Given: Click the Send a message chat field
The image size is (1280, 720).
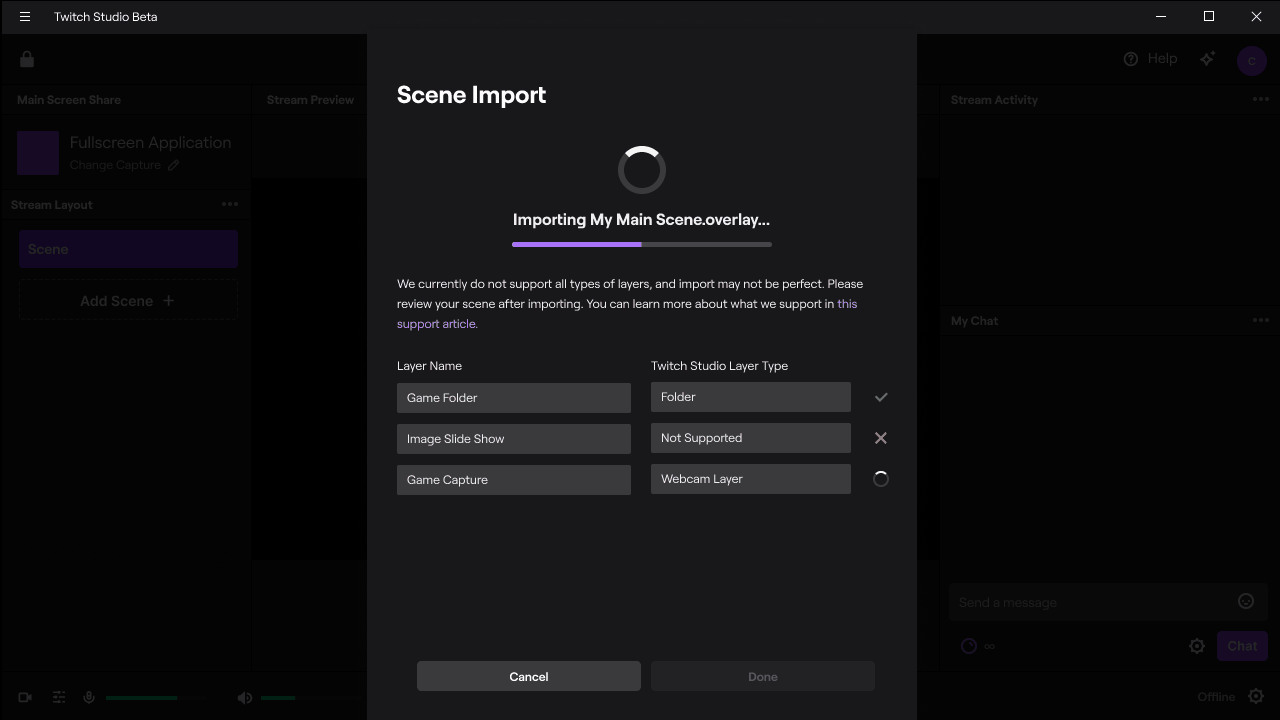Looking at the screenshot, I should click(x=1108, y=602).
